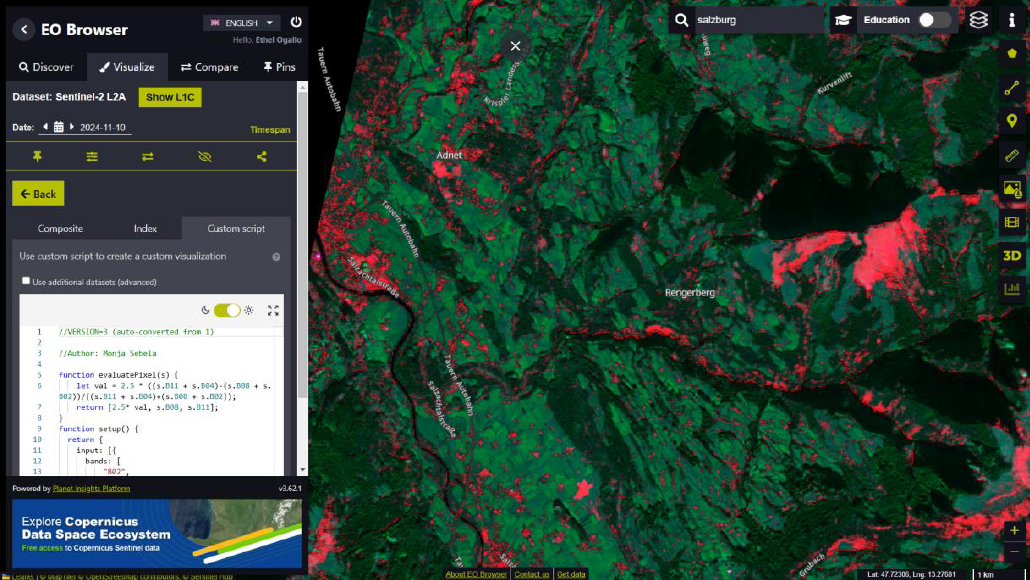Toggle Education mode switch
The height and width of the screenshot is (580, 1030).
(933, 20)
